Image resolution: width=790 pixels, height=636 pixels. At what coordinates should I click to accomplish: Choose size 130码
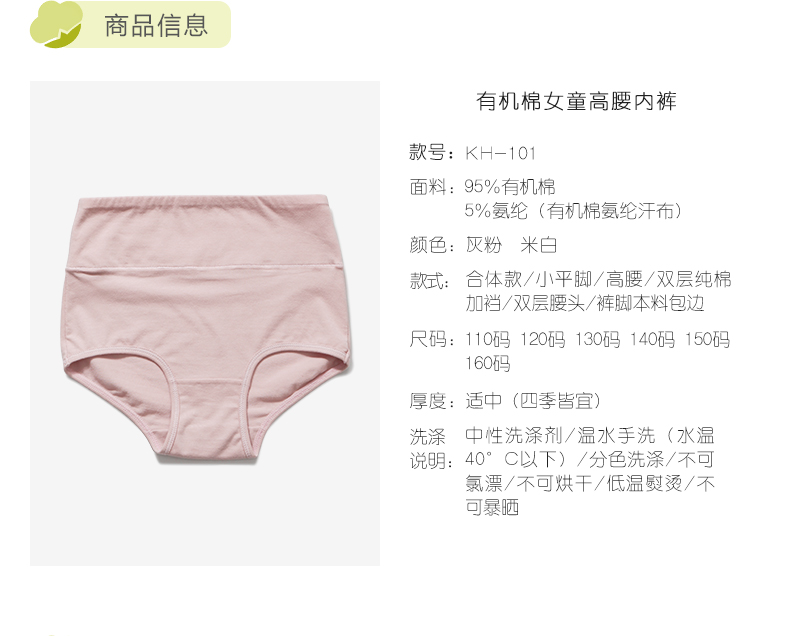(597, 339)
